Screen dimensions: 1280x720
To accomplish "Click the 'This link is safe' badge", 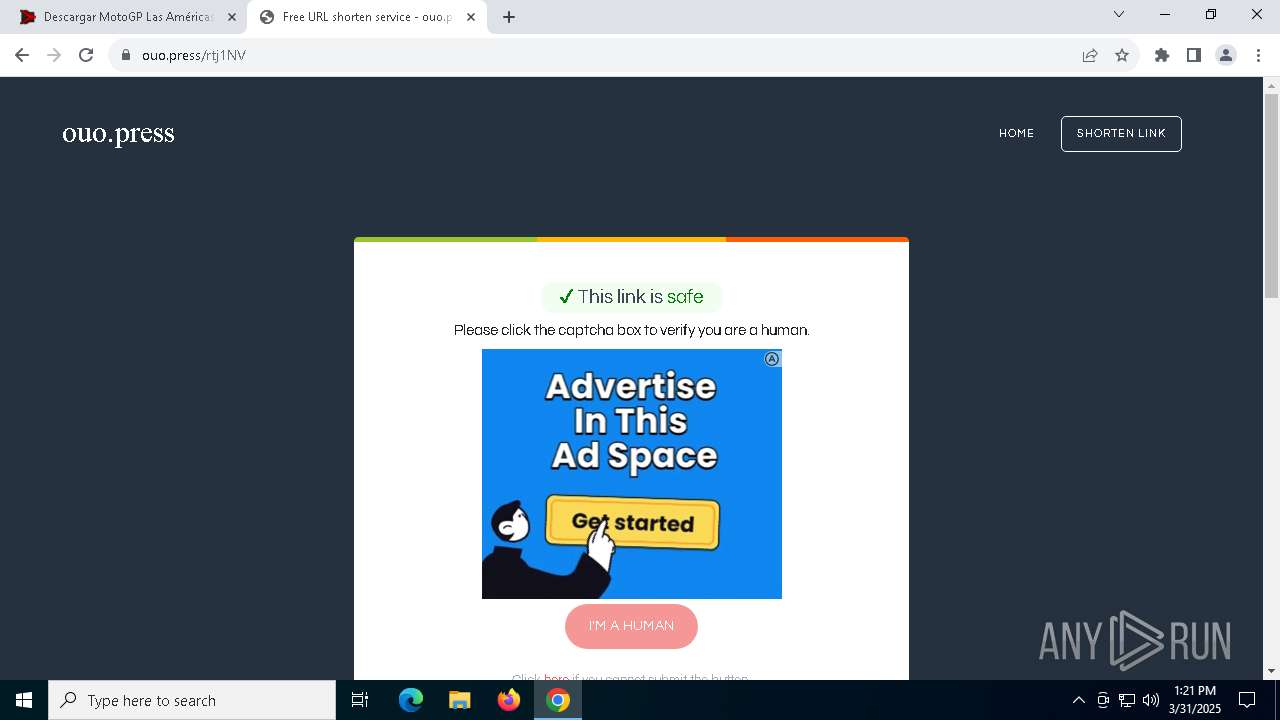I will 631,297.
